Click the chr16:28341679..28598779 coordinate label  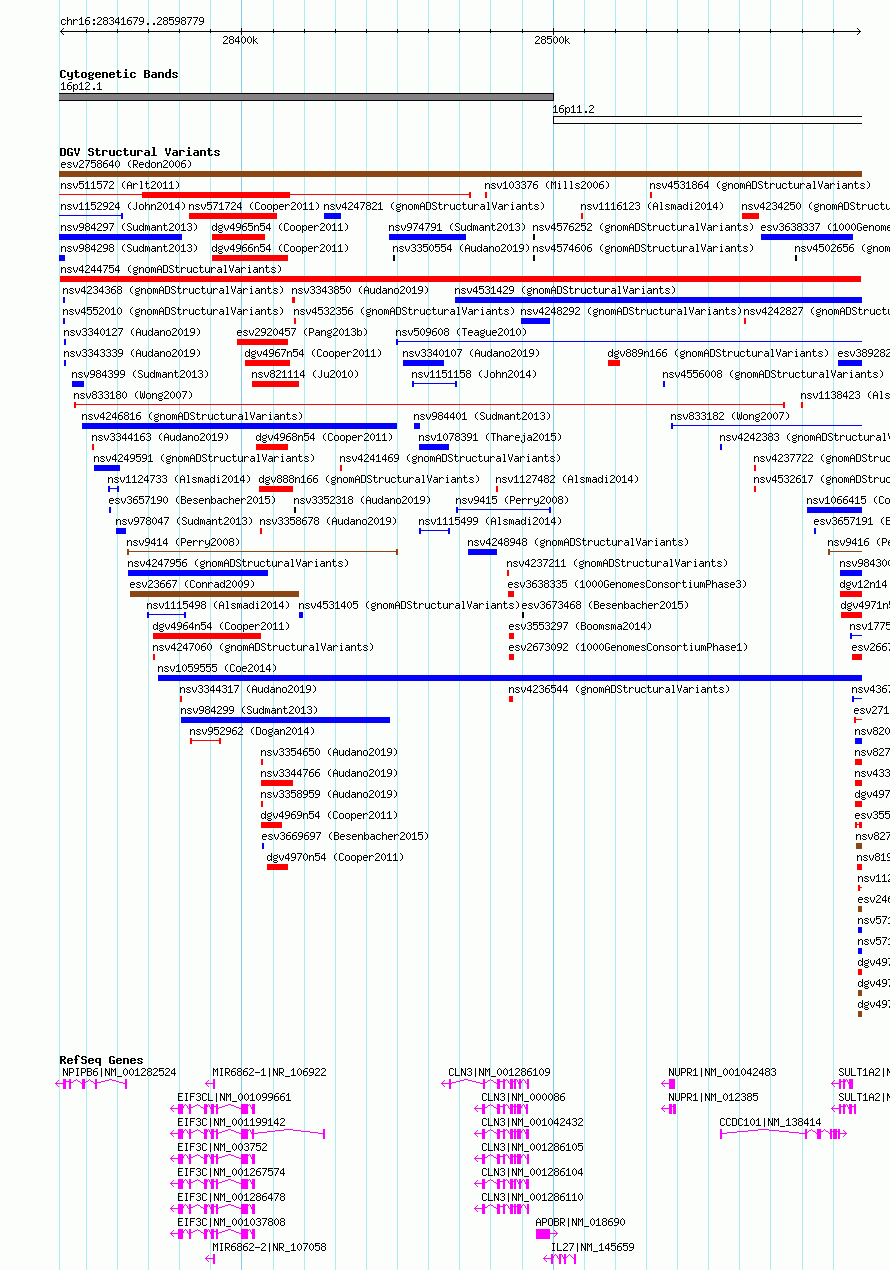(x=132, y=21)
